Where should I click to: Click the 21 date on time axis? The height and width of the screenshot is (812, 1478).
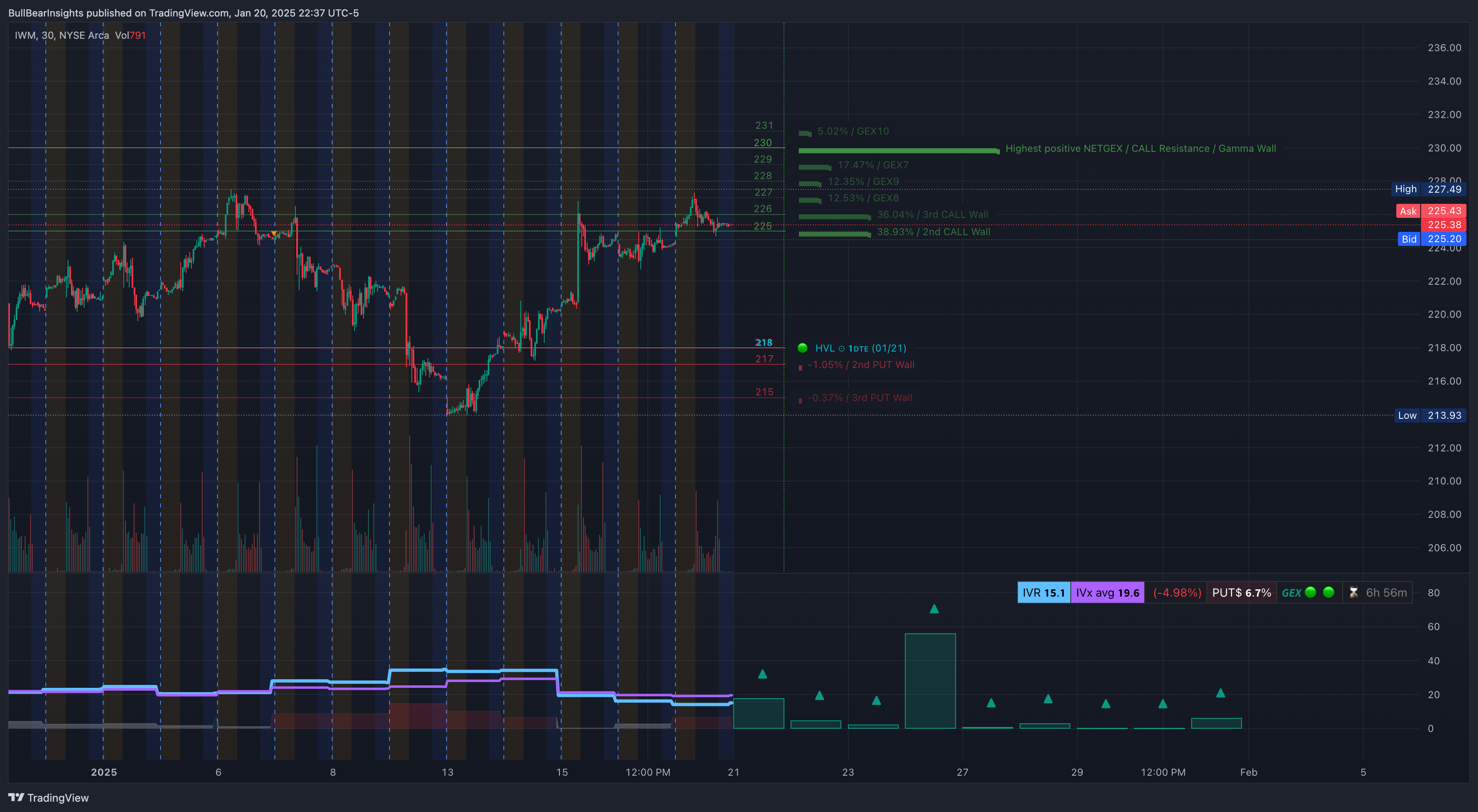tap(733, 772)
